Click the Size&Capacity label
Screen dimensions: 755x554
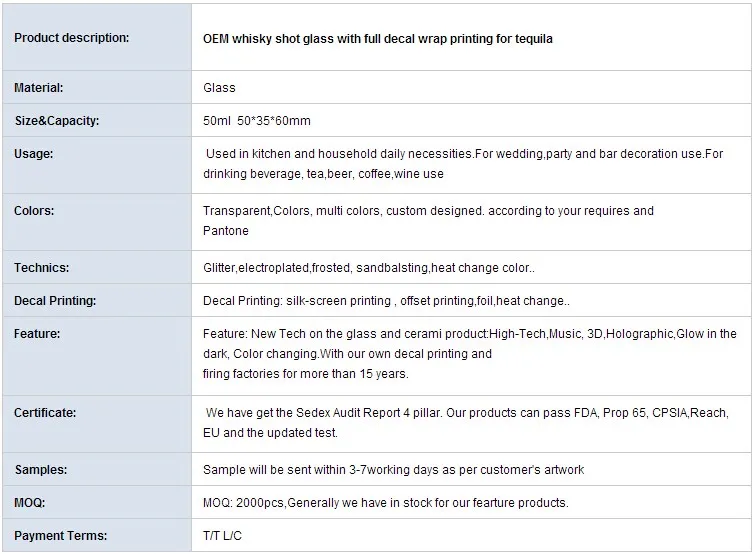[56, 121]
